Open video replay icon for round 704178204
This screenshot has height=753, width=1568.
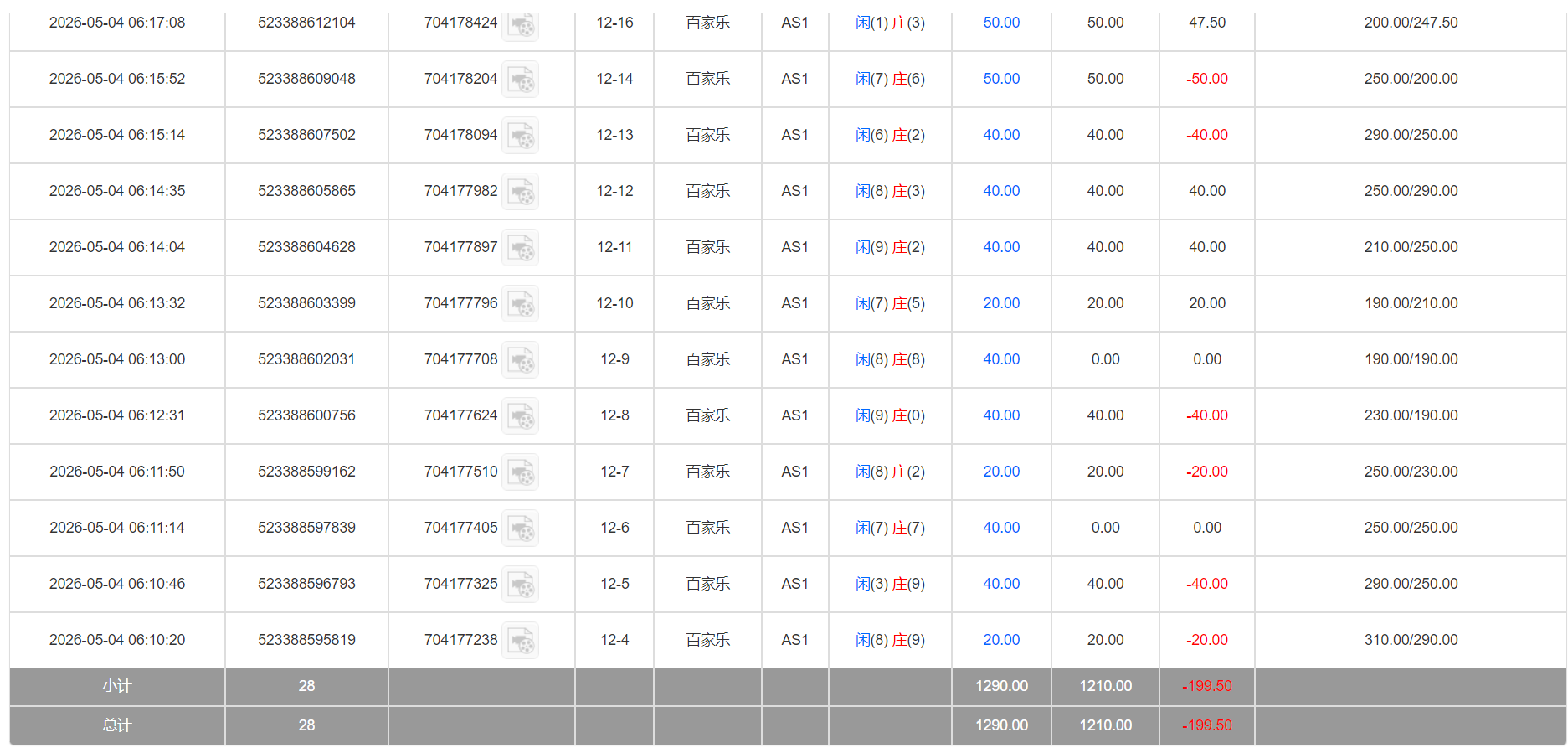tap(521, 80)
